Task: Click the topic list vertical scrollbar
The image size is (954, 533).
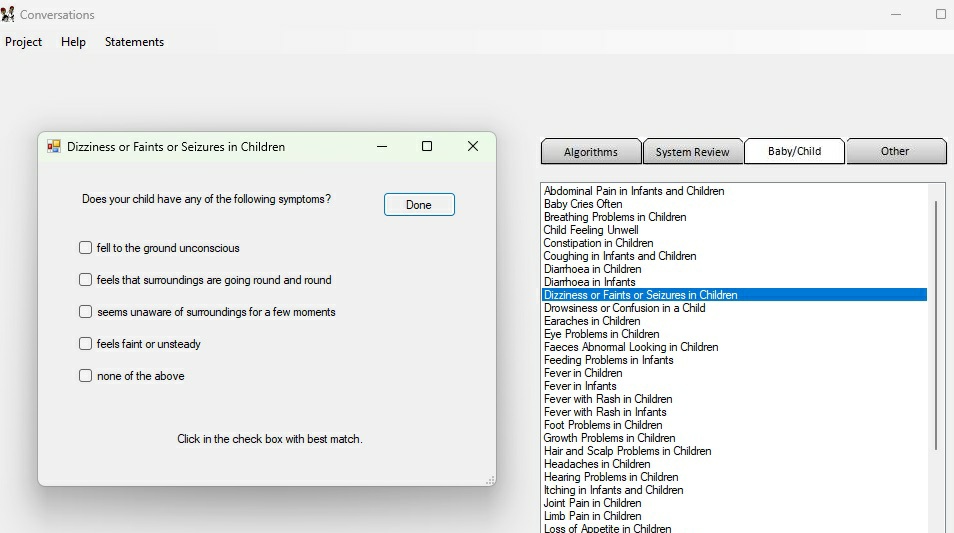Action: coord(936,326)
